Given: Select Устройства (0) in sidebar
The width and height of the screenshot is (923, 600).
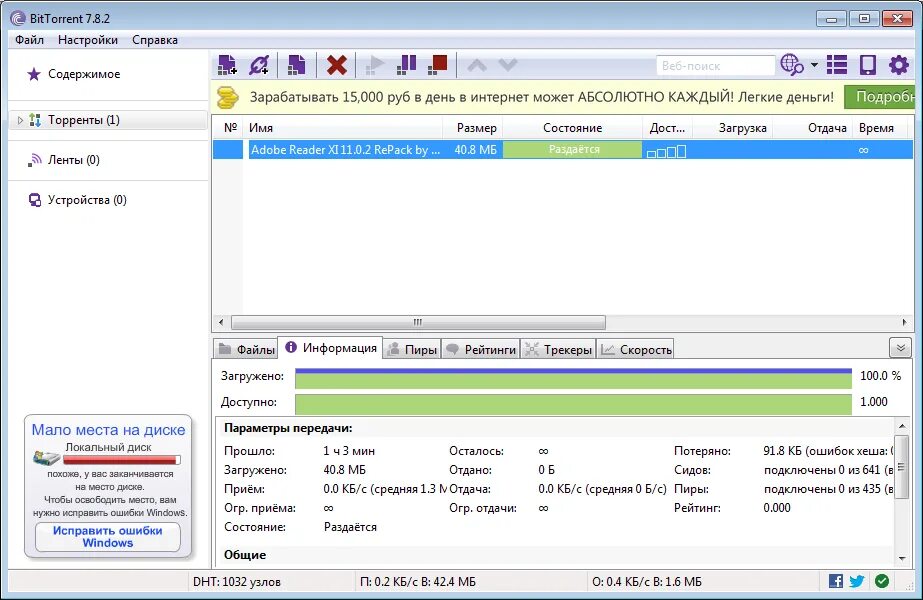Looking at the screenshot, I should point(87,200).
